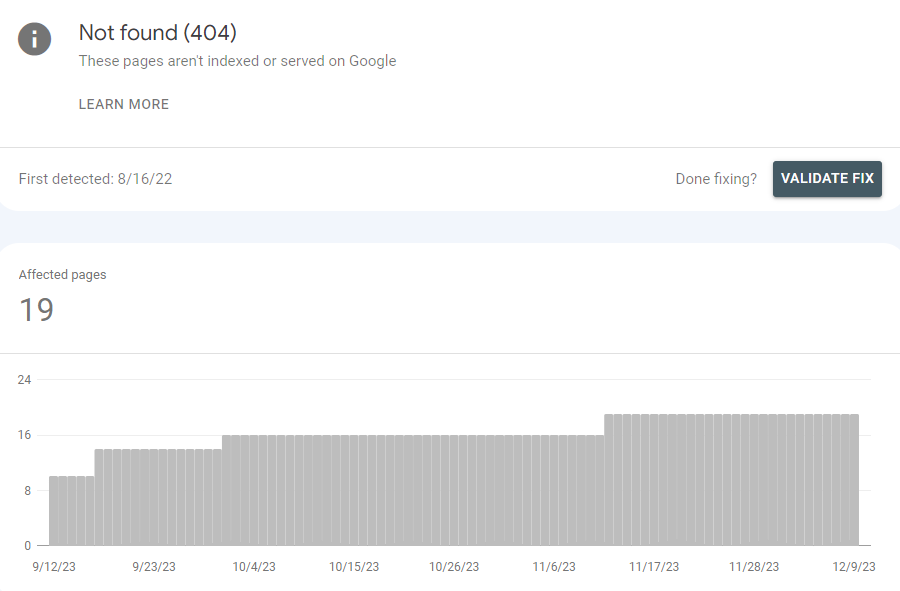Click the Done fixing? label

pos(715,178)
